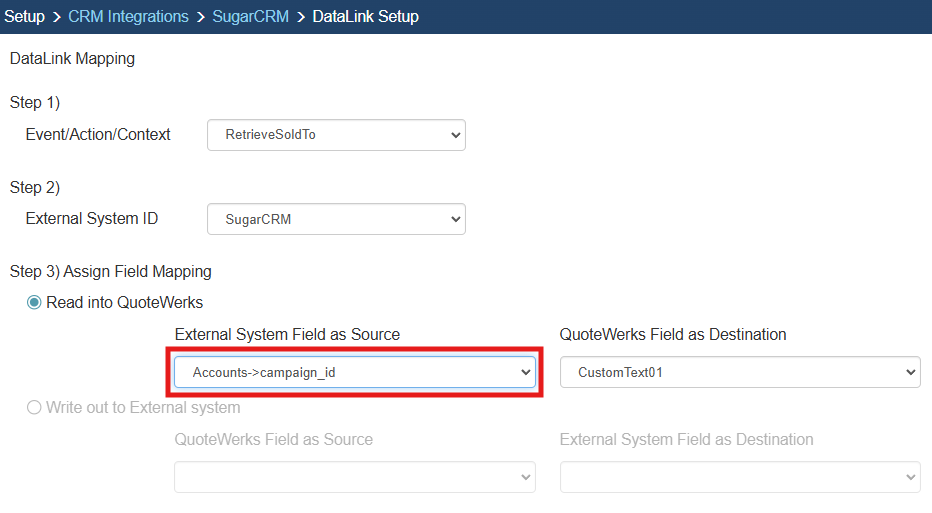Expand the External System ID dropdown
Viewport: 932px width, 513px height.
coord(336,219)
